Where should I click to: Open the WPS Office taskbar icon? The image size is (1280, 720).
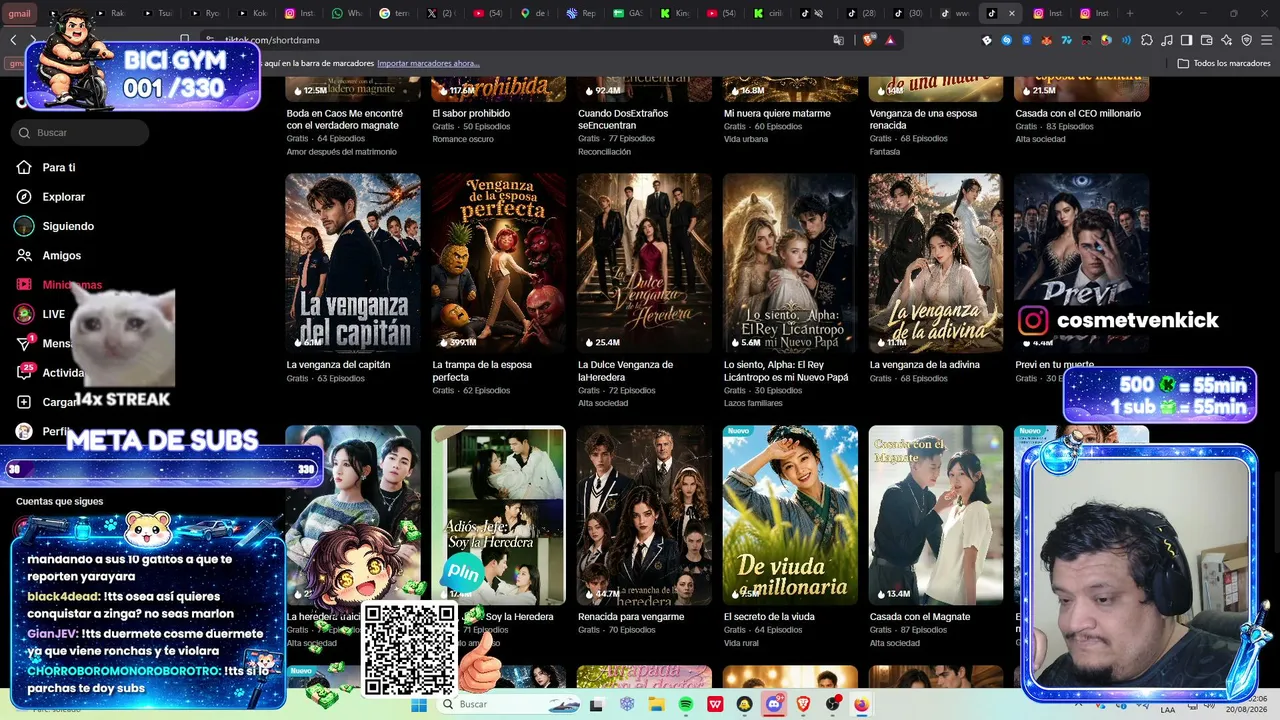(x=716, y=704)
